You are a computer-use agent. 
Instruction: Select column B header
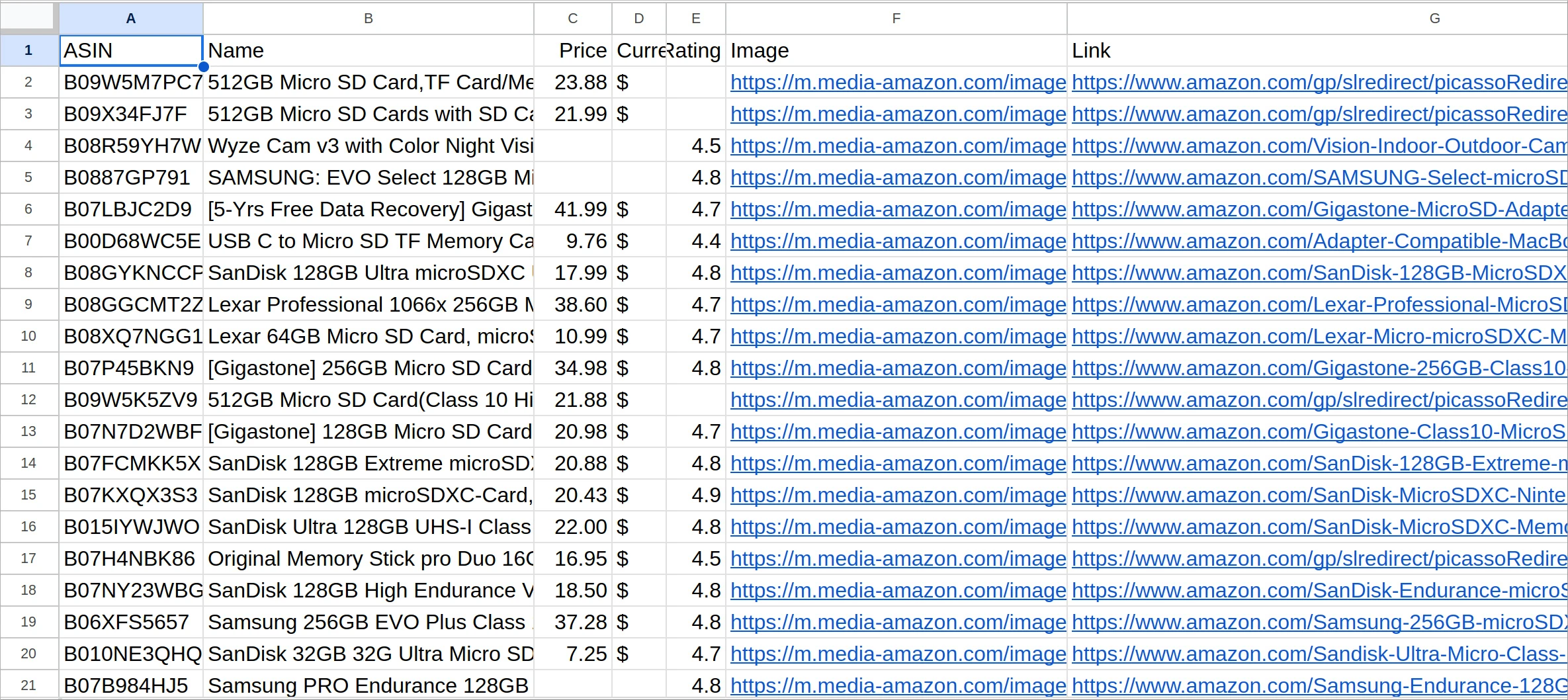click(368, 19)
